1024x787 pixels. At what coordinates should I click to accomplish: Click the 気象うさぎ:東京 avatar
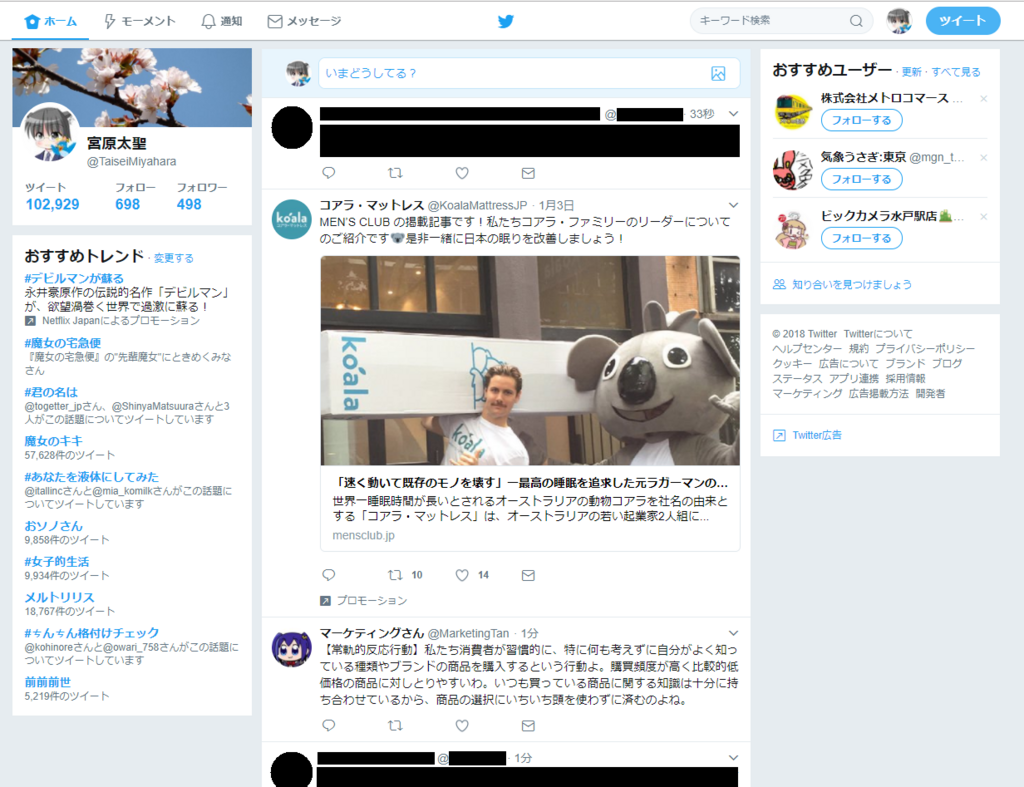pyautogui.click(x=792, y=170)
